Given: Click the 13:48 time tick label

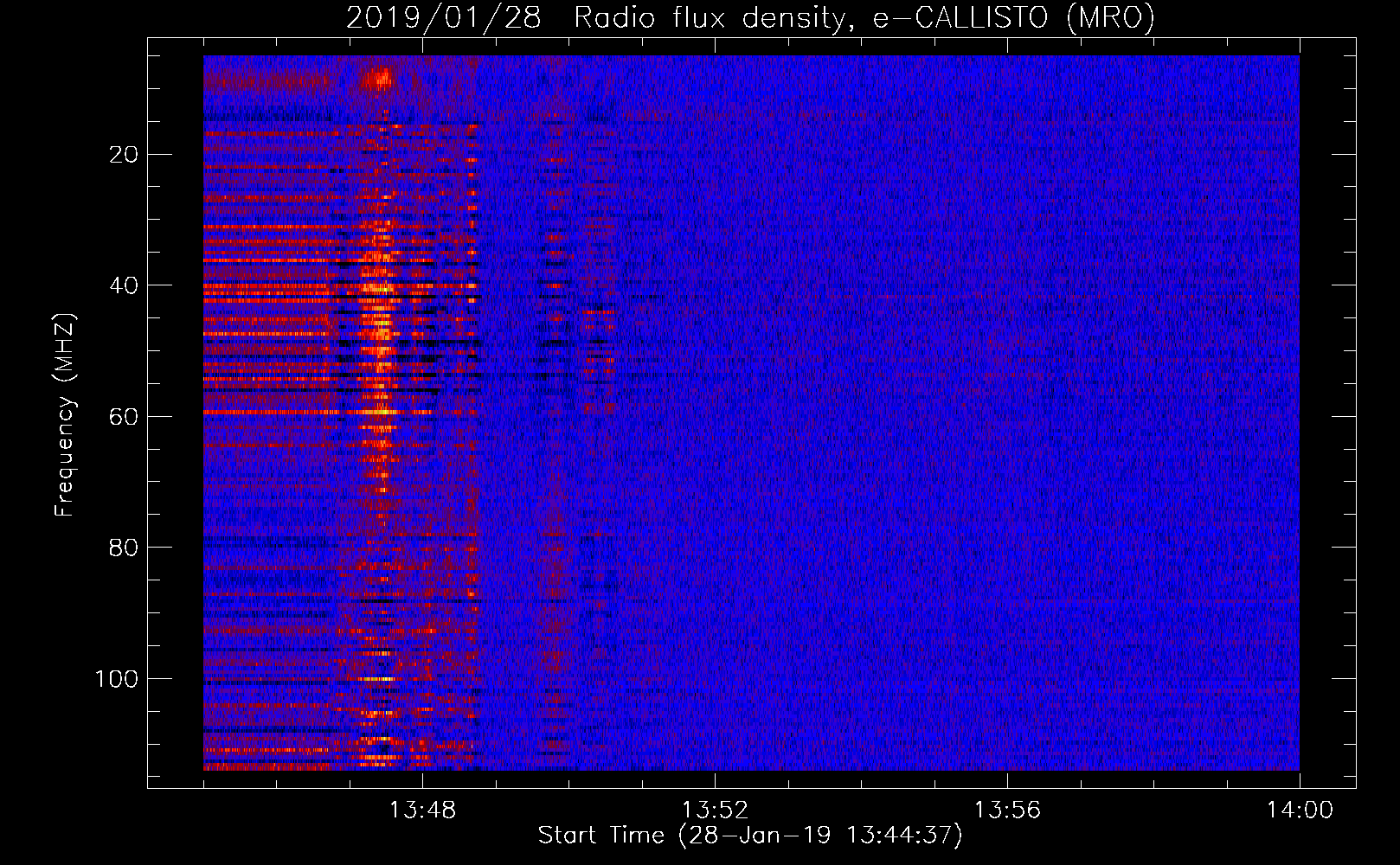Looking at the screenshot, I should (423, 811).
